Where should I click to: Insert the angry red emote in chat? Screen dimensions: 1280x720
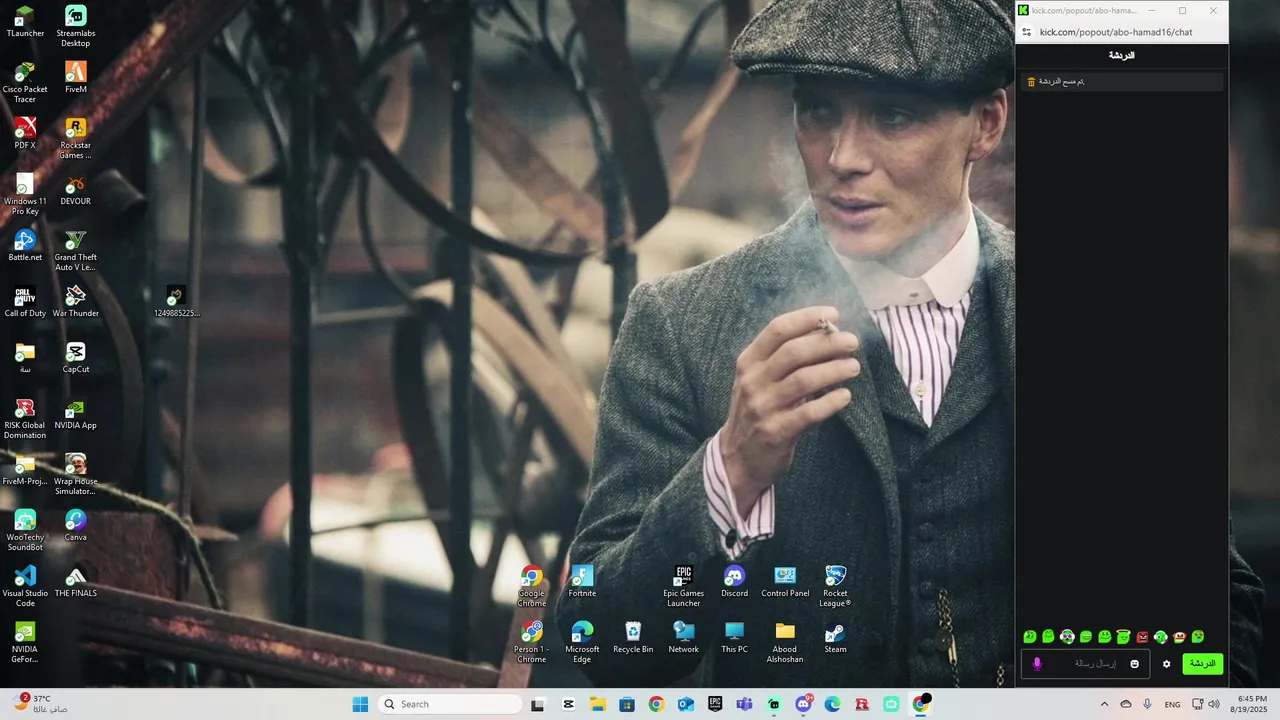pyautogui.click(x=1142, y=637)
